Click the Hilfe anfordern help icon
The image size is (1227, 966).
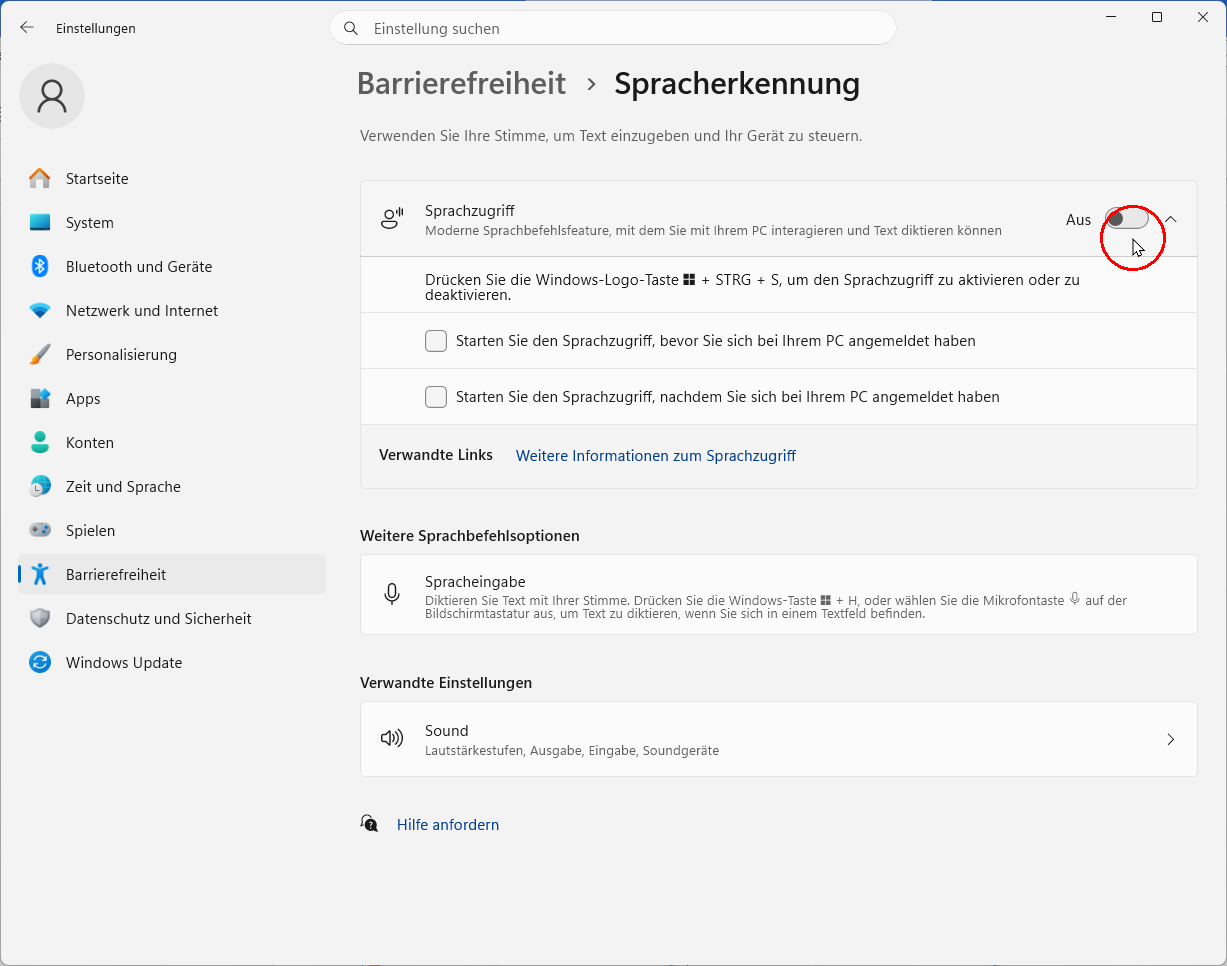click(370, 824)
